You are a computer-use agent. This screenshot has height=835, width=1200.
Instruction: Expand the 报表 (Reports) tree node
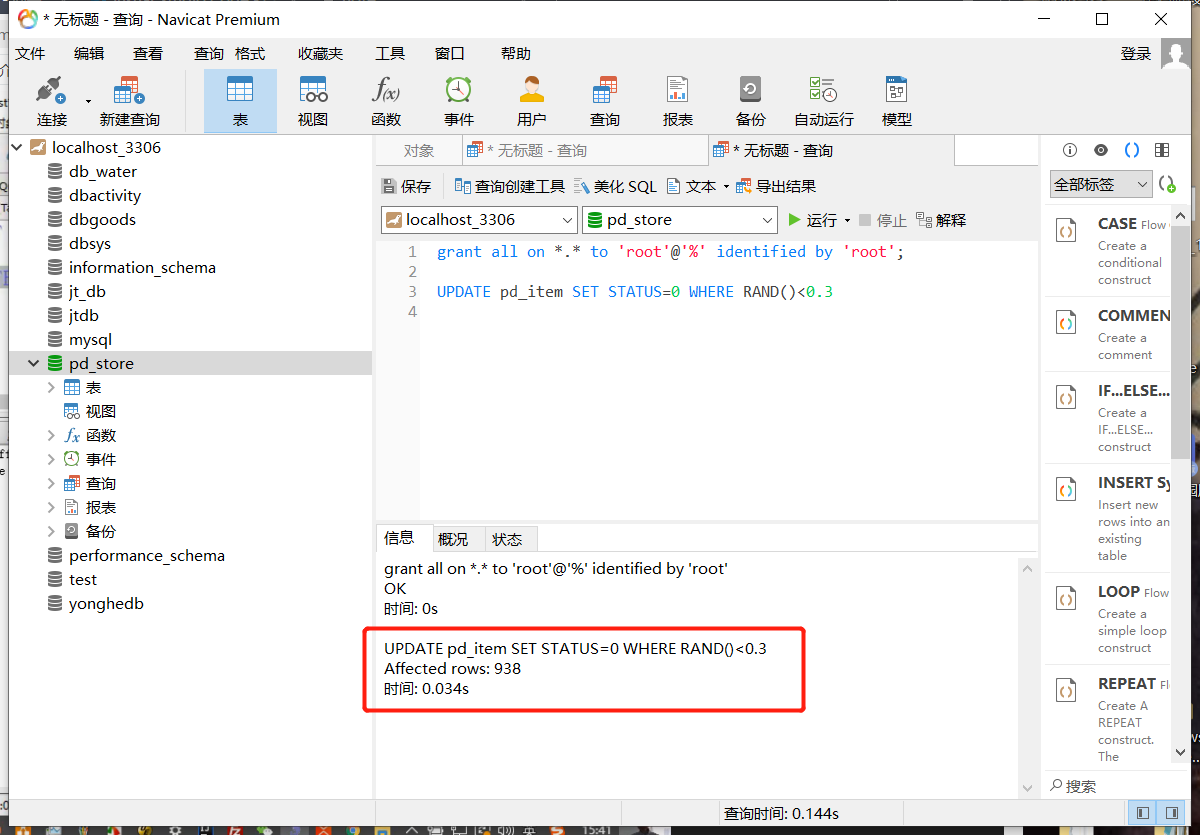click(x=51, y=508)
